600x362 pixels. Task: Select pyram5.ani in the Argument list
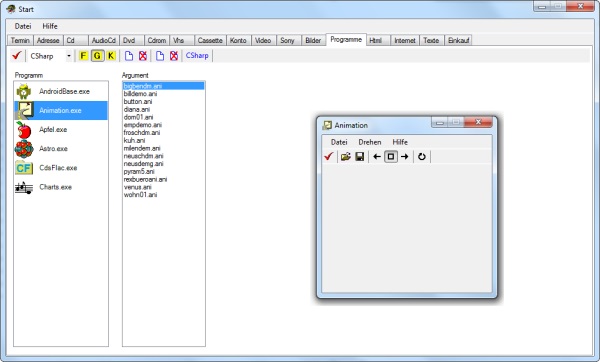[163, 171]
